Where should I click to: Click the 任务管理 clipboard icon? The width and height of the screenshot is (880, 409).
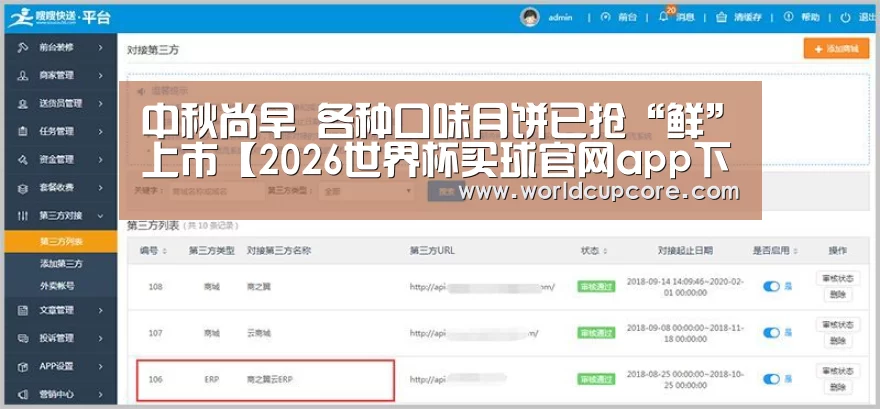click(x=22, y=132)
